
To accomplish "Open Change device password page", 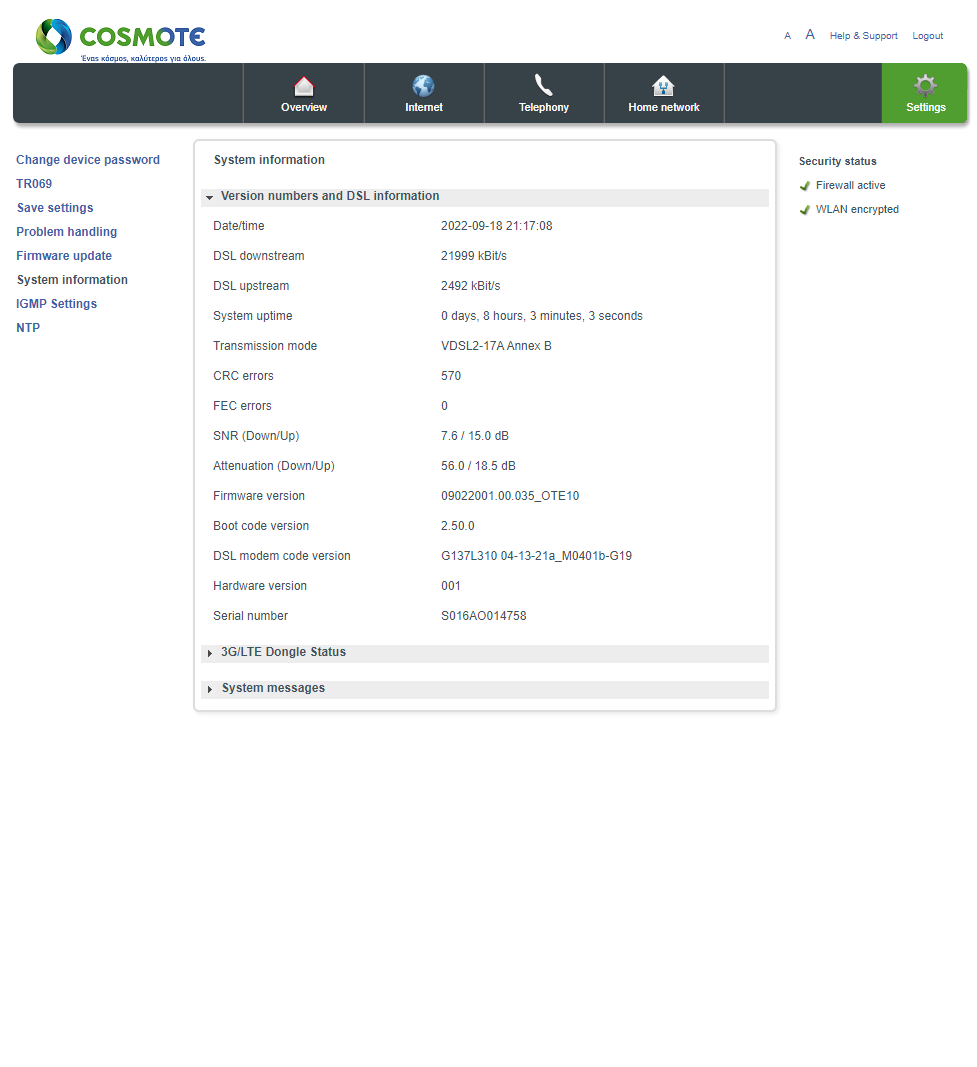I will (88, 160).
